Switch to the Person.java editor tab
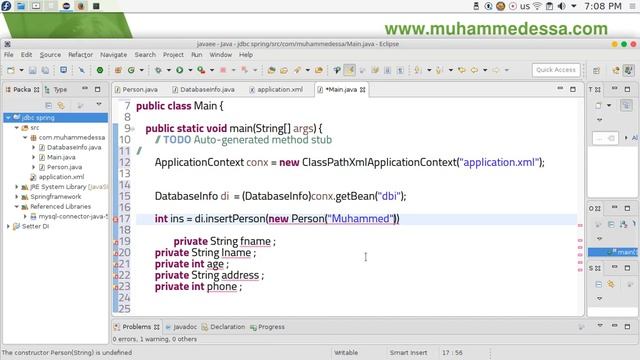The image size is (640, 360). pyautogui.click(x=136, y=89)
